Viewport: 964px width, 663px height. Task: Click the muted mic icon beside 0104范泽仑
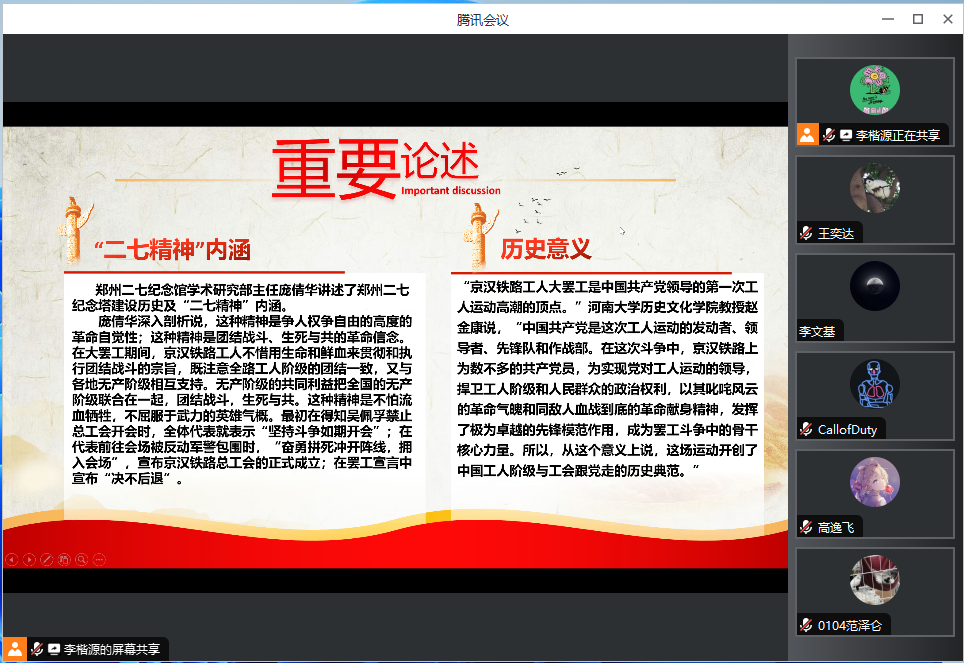(x=806, y=625)
